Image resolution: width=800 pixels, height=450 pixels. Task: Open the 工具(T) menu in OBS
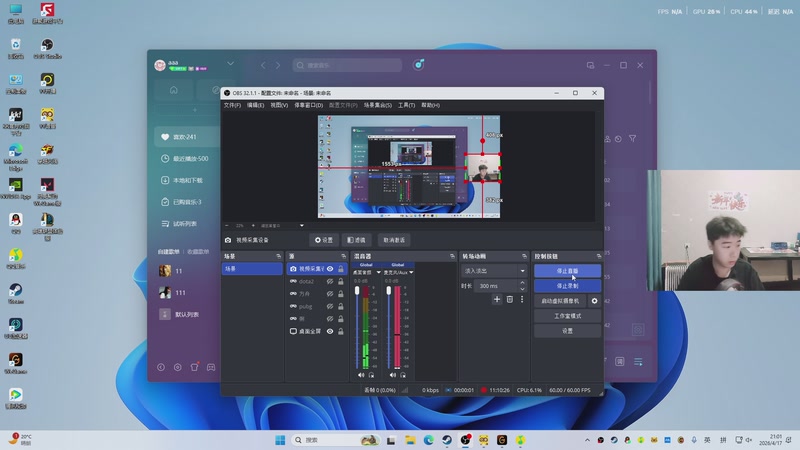406,105
